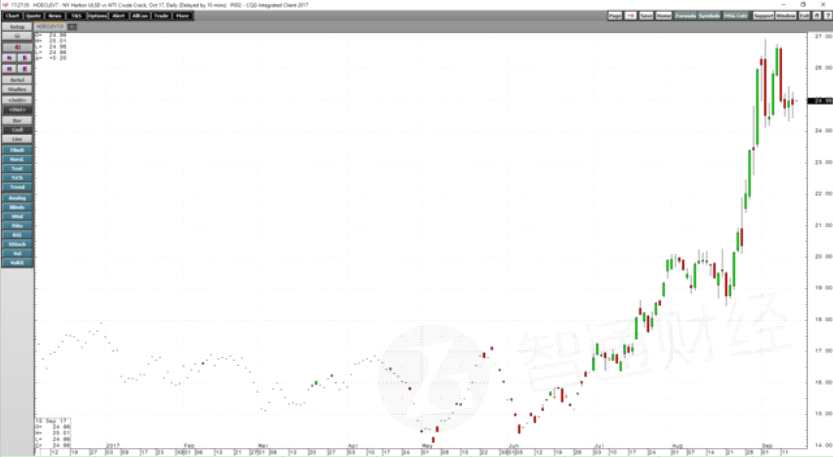Click the Home button in the top toolbar
Screen dimensions: 833x457
pos(664,16)
